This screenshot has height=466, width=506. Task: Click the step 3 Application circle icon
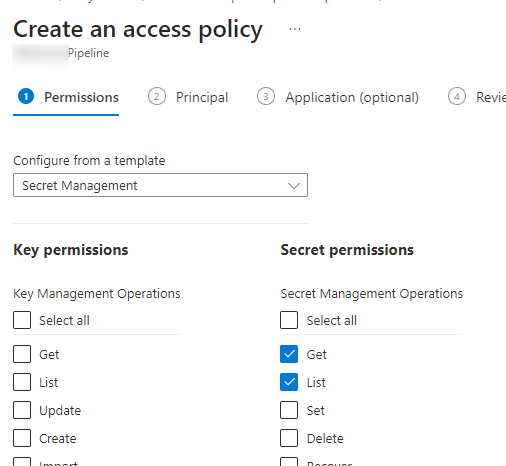tap(266, 97)
